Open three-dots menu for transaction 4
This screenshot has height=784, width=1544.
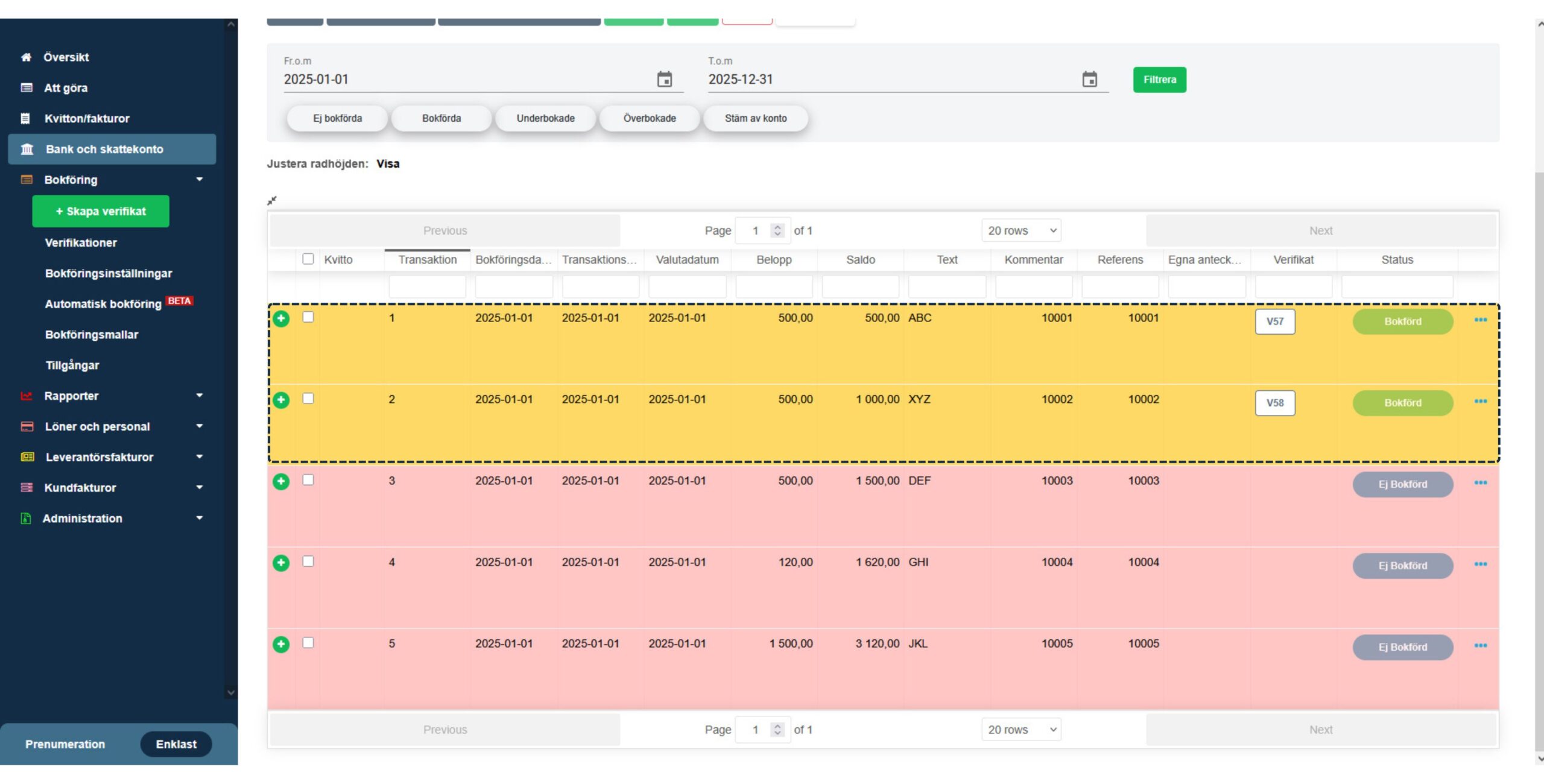coord(1481,564)
